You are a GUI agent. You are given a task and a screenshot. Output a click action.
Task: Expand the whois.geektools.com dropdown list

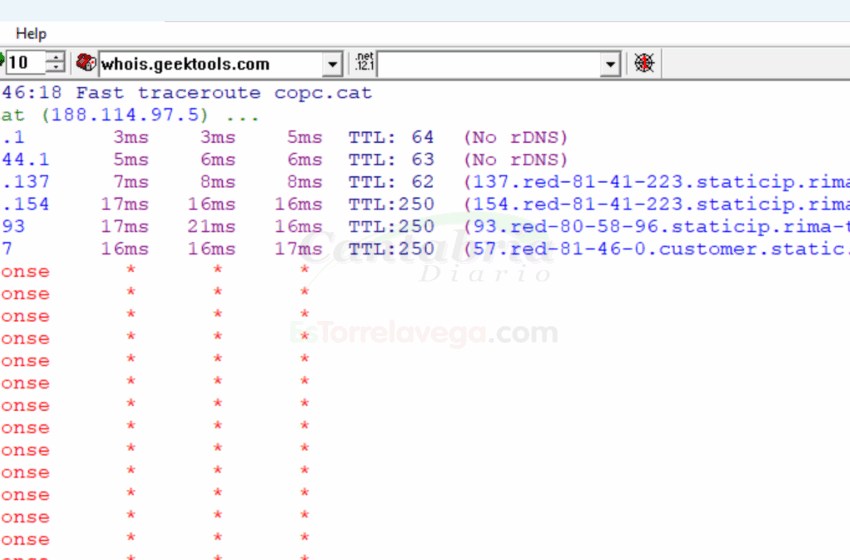[333, 64]
